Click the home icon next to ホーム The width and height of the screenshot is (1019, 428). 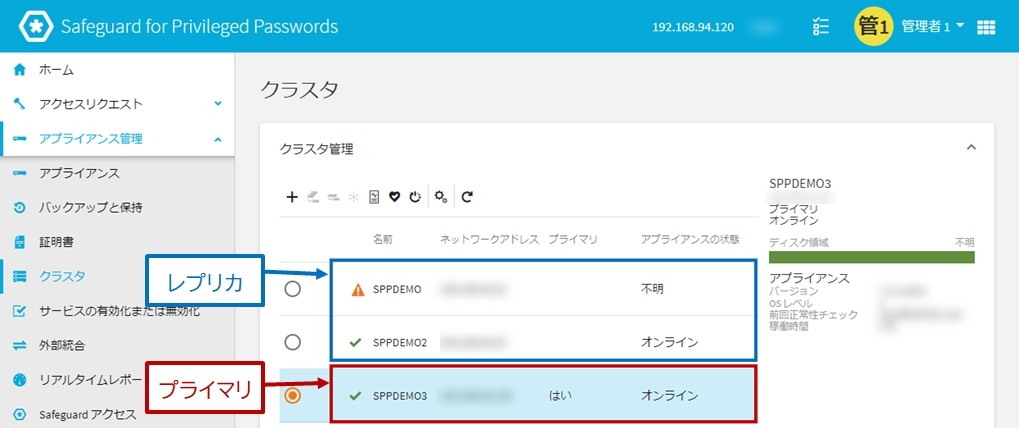(19, 69)
